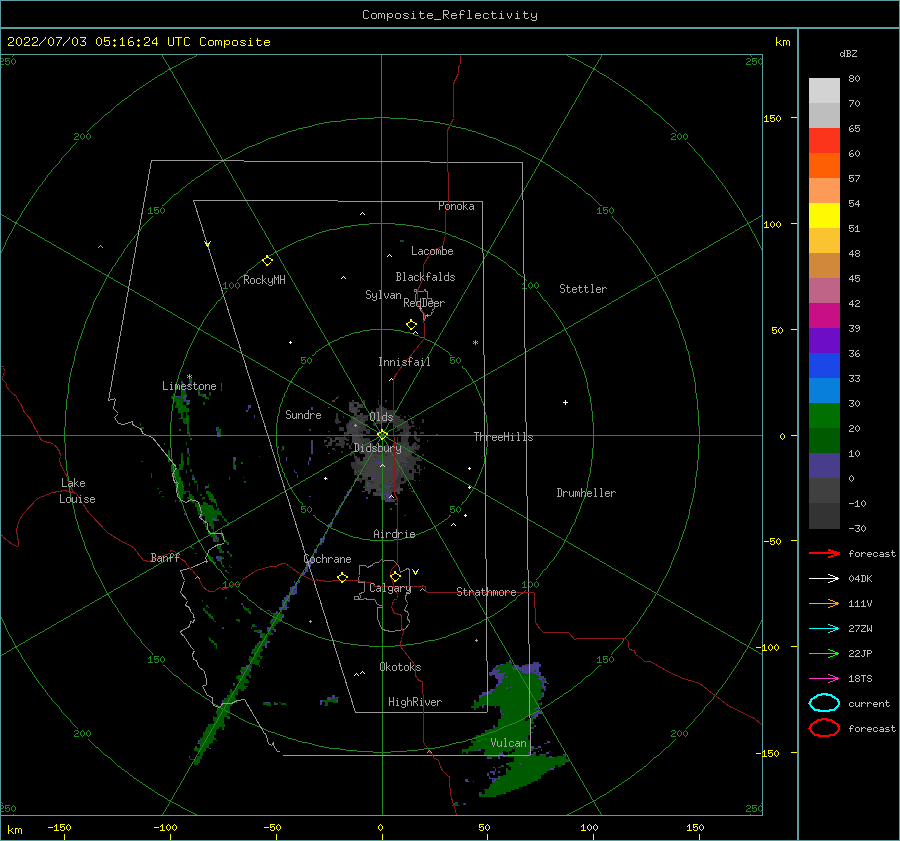This screenshot has width=900, height=841.
Task: Click the bright green 20-30 dBZ swatch
Action: (824, 416)
